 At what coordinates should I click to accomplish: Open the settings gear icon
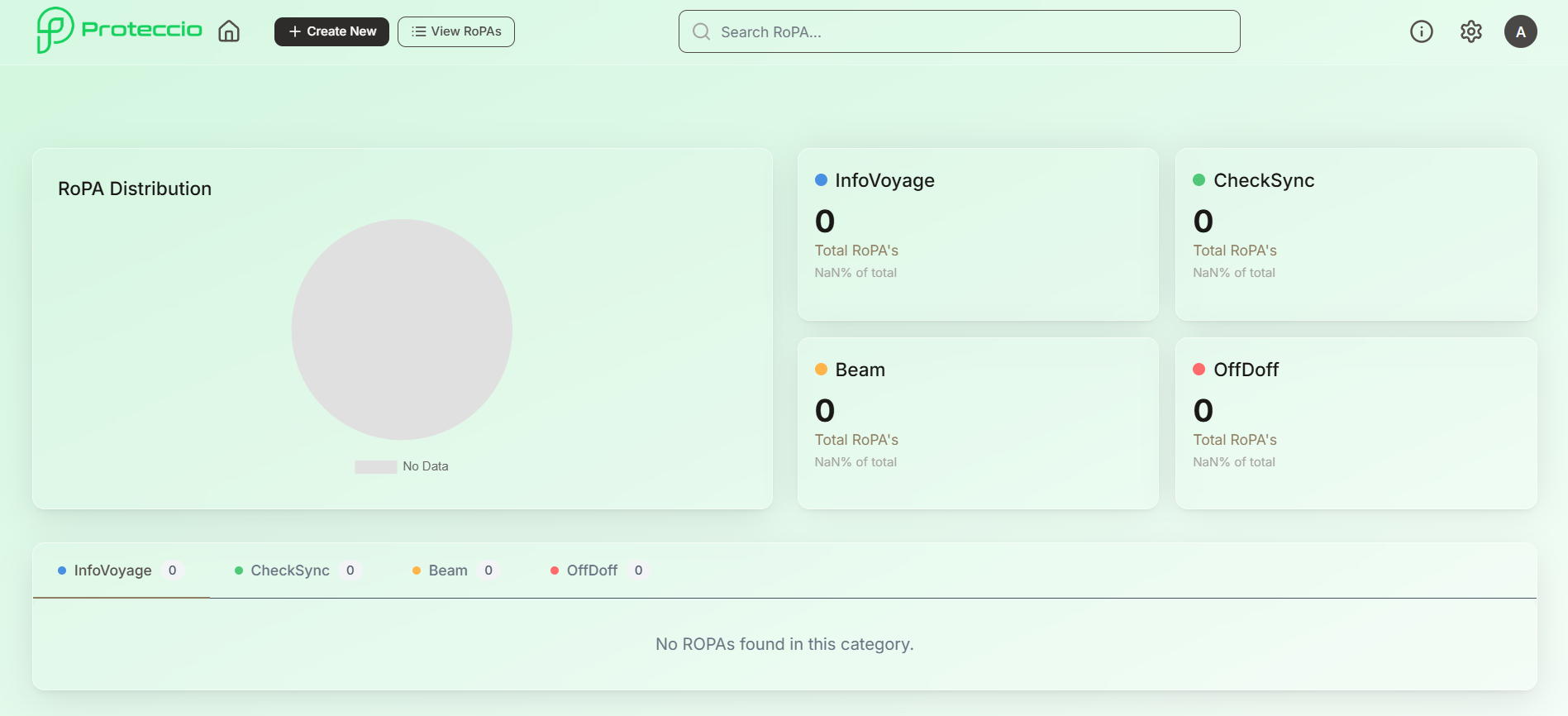coord(1470,31)
